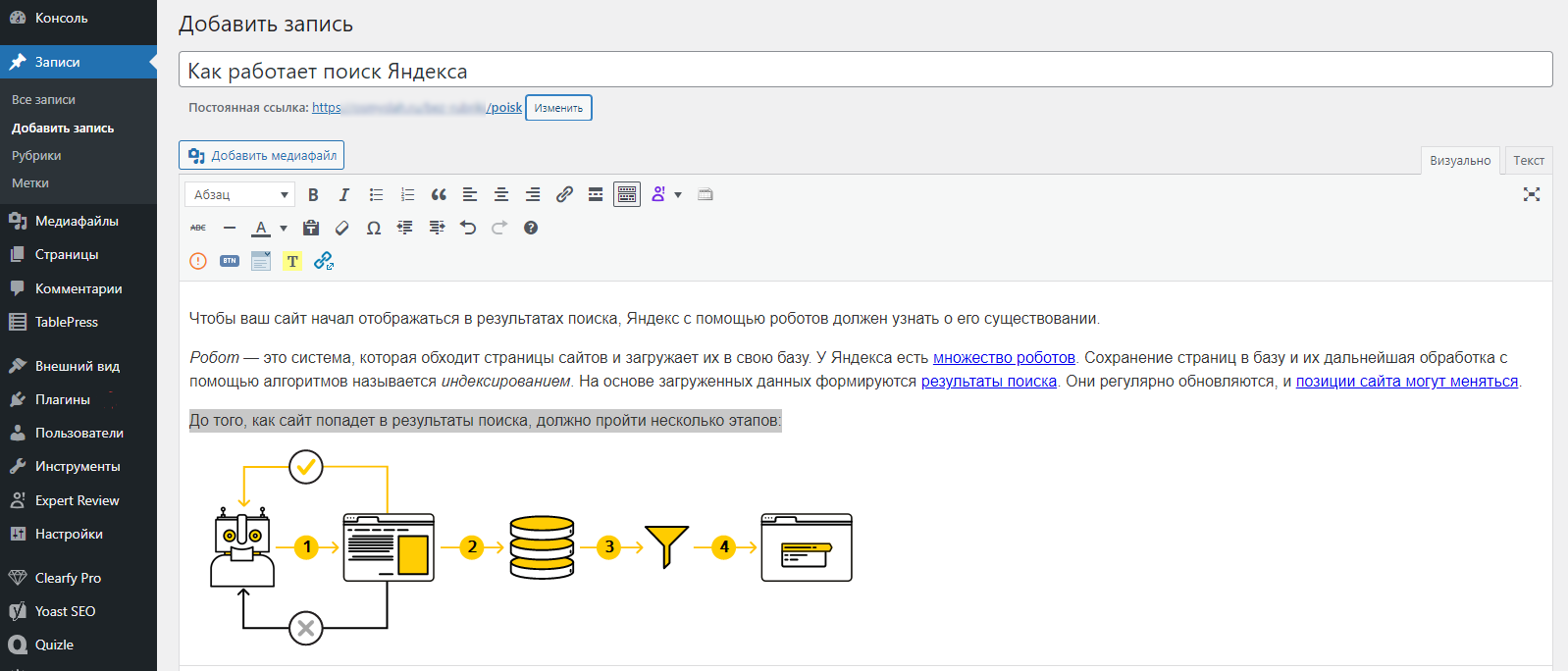Click the Изменить permalink button
1568x671 pixels.
click(558, 108)
